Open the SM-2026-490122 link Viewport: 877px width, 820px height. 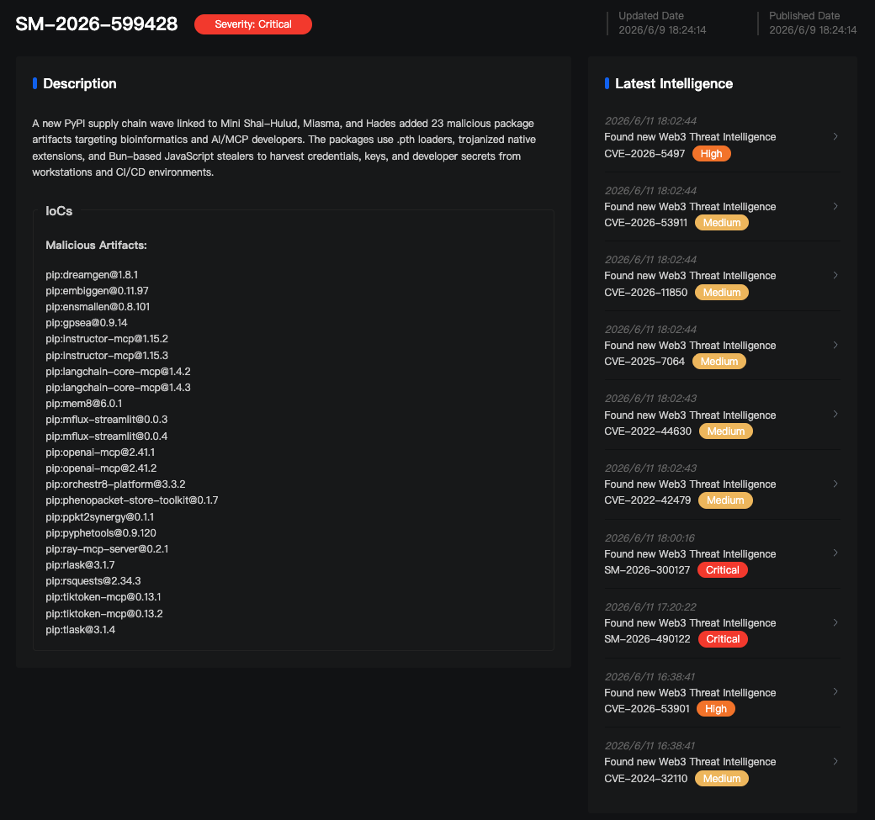click(x=647, y=639)
